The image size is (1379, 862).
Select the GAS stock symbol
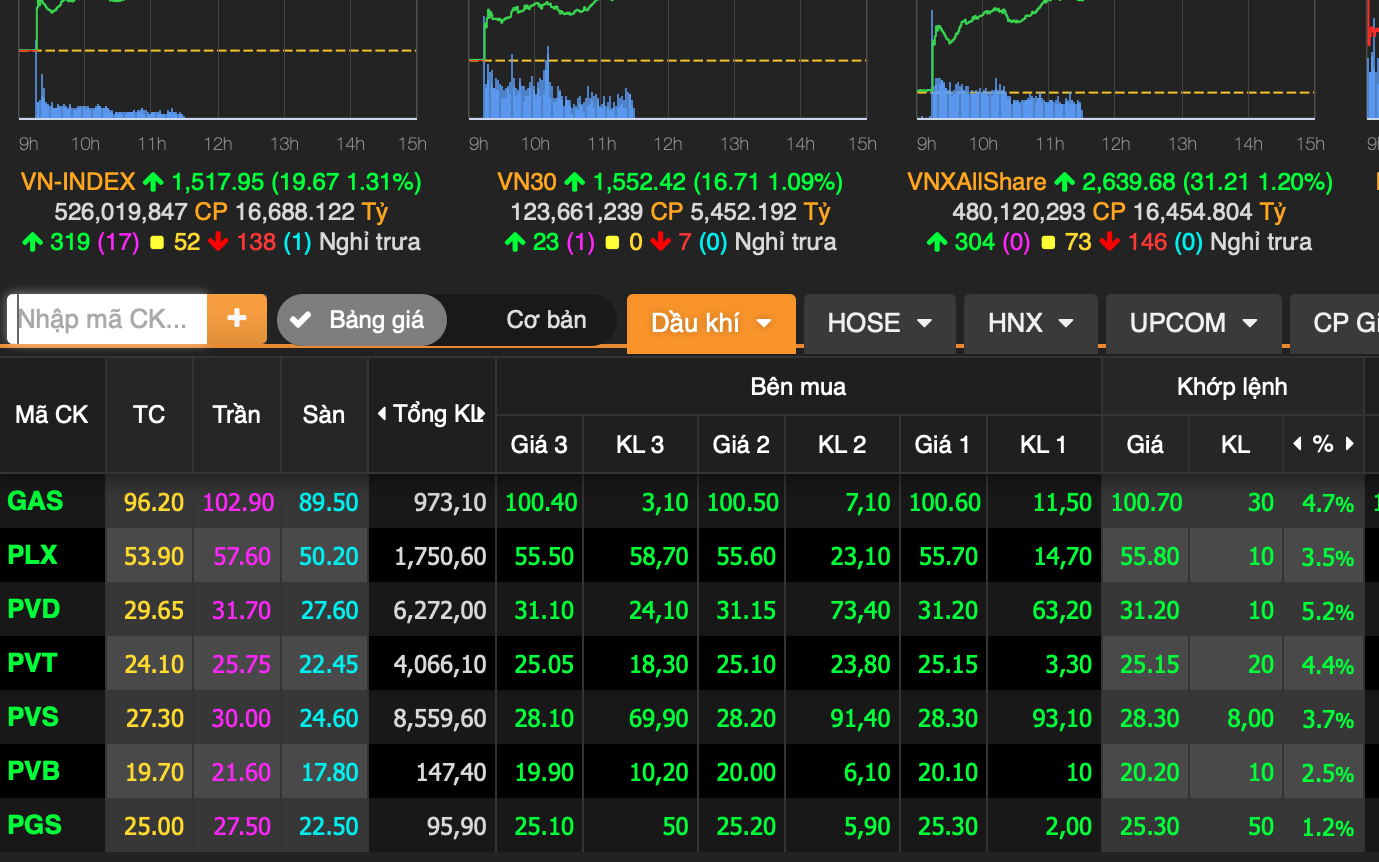[x=36, y=501]
